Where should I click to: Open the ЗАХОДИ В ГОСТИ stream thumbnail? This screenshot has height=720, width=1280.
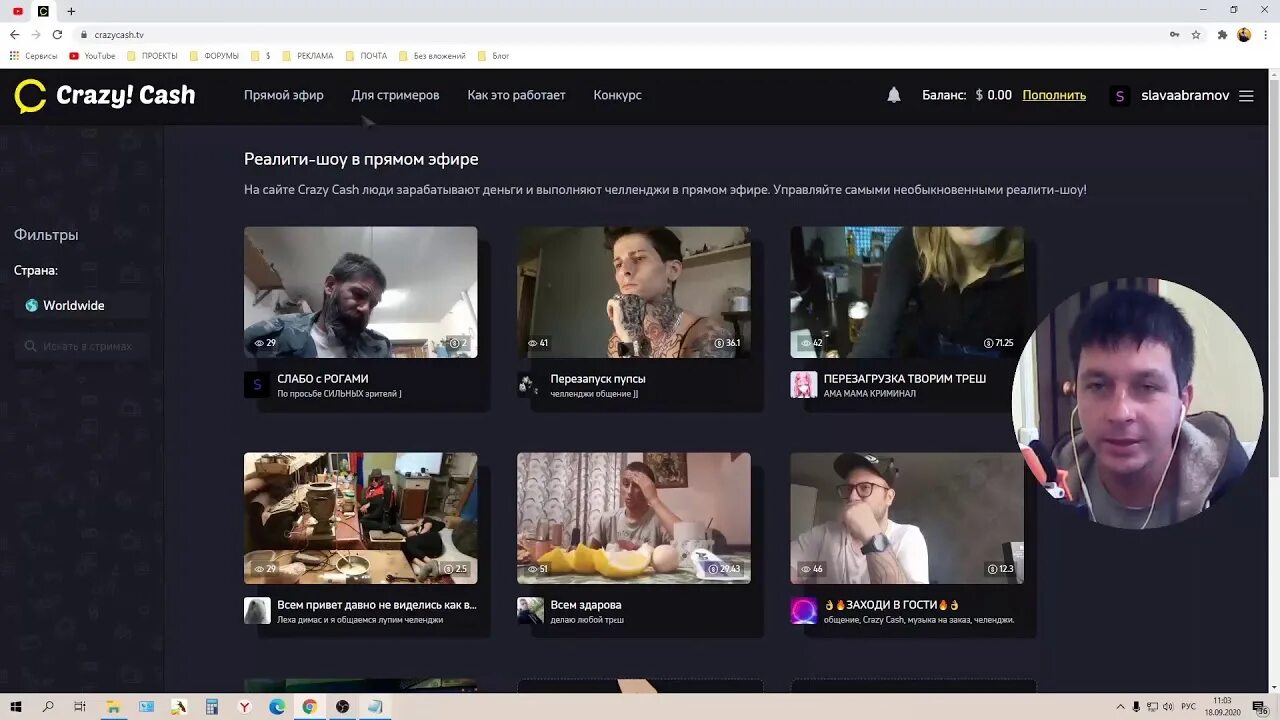[x=906, y=518]
